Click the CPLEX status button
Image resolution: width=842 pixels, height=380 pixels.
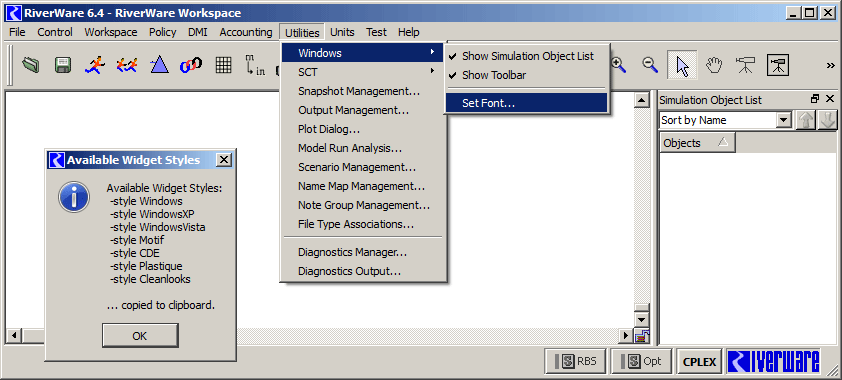tap(700, 361)
